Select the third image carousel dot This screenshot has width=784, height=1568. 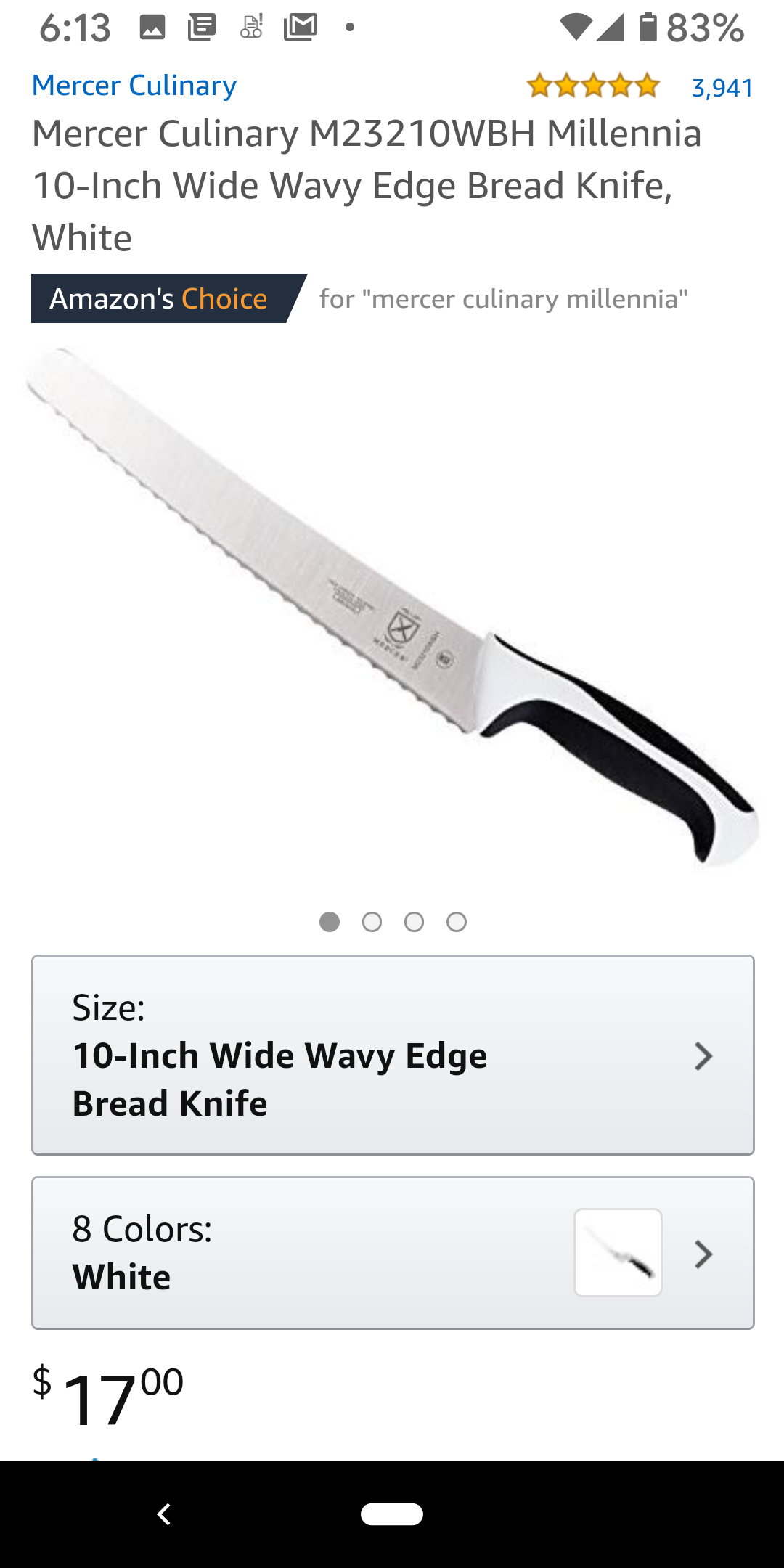click(414, 922)
